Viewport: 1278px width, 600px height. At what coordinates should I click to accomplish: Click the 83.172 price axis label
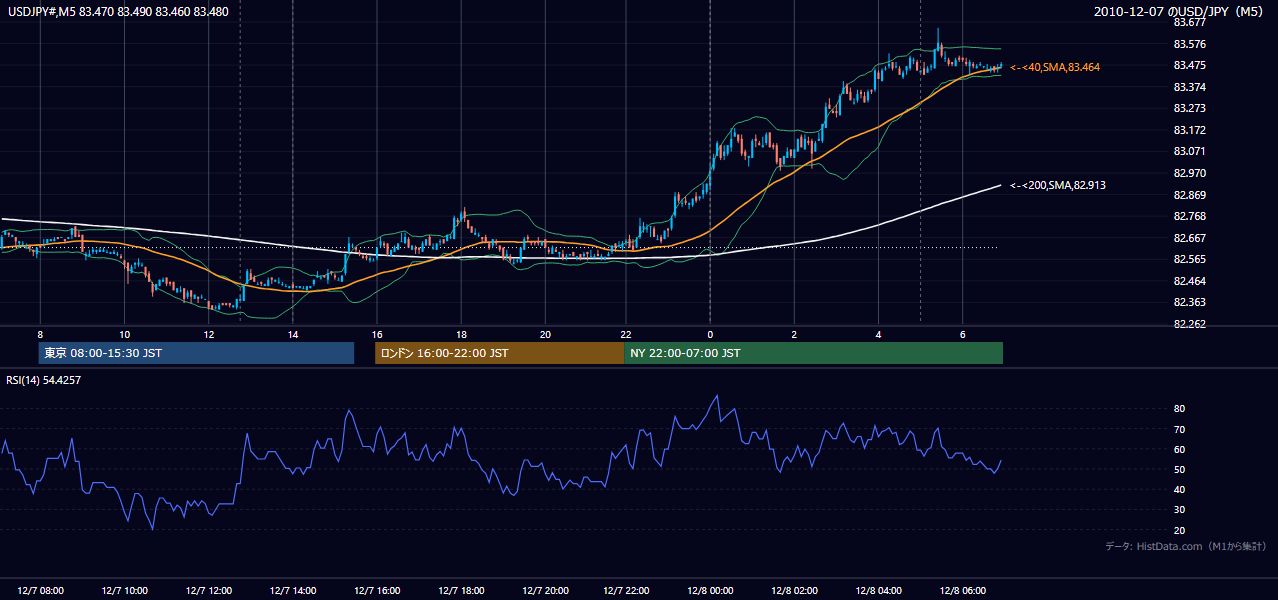1189,130
